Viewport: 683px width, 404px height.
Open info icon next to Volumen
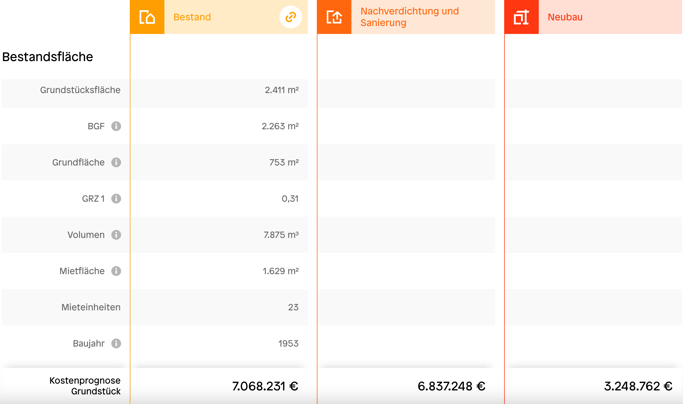116,234
